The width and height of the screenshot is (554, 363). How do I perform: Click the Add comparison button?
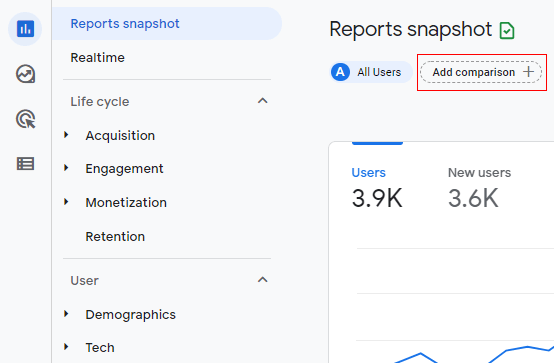pos(481,72)
